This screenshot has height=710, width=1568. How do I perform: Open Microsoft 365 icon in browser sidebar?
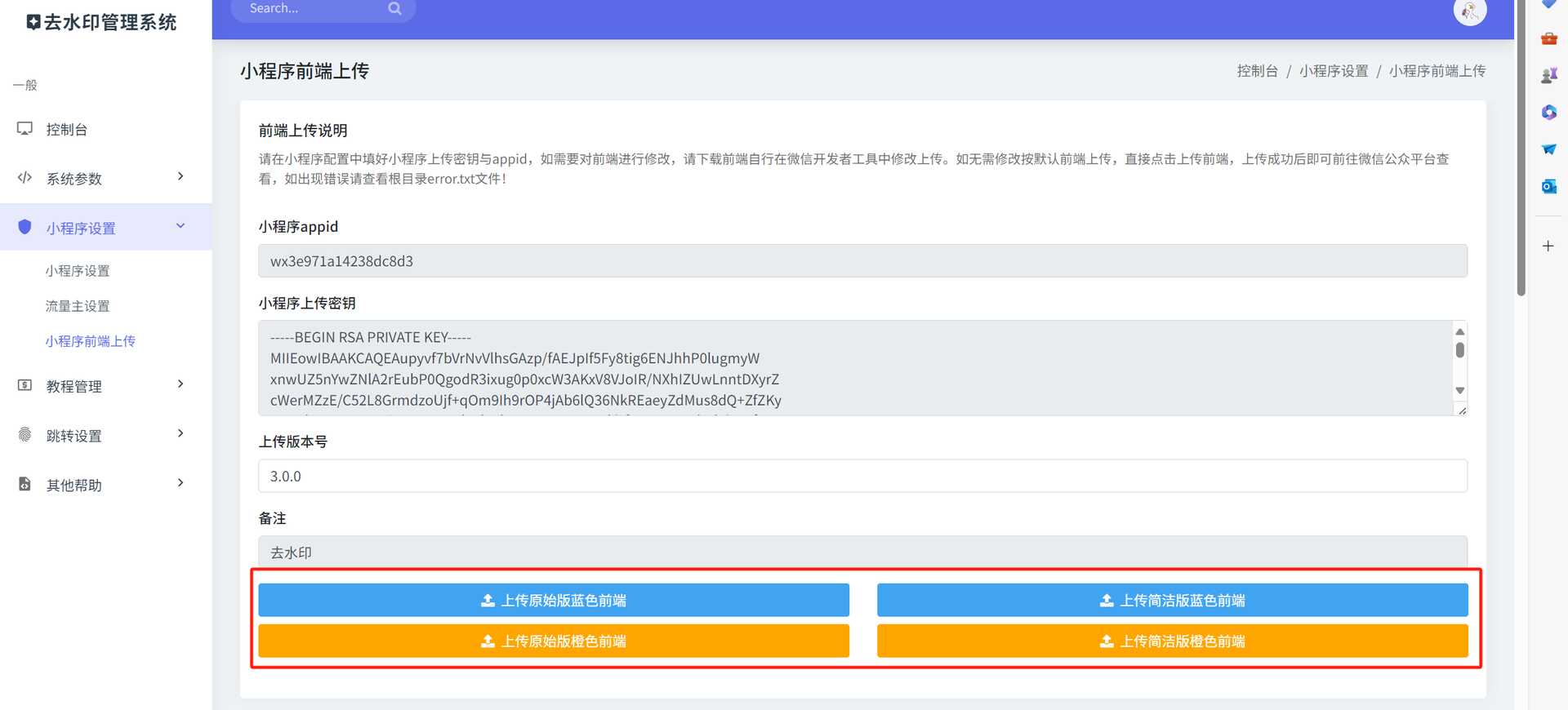click(x=1548, y=113)
